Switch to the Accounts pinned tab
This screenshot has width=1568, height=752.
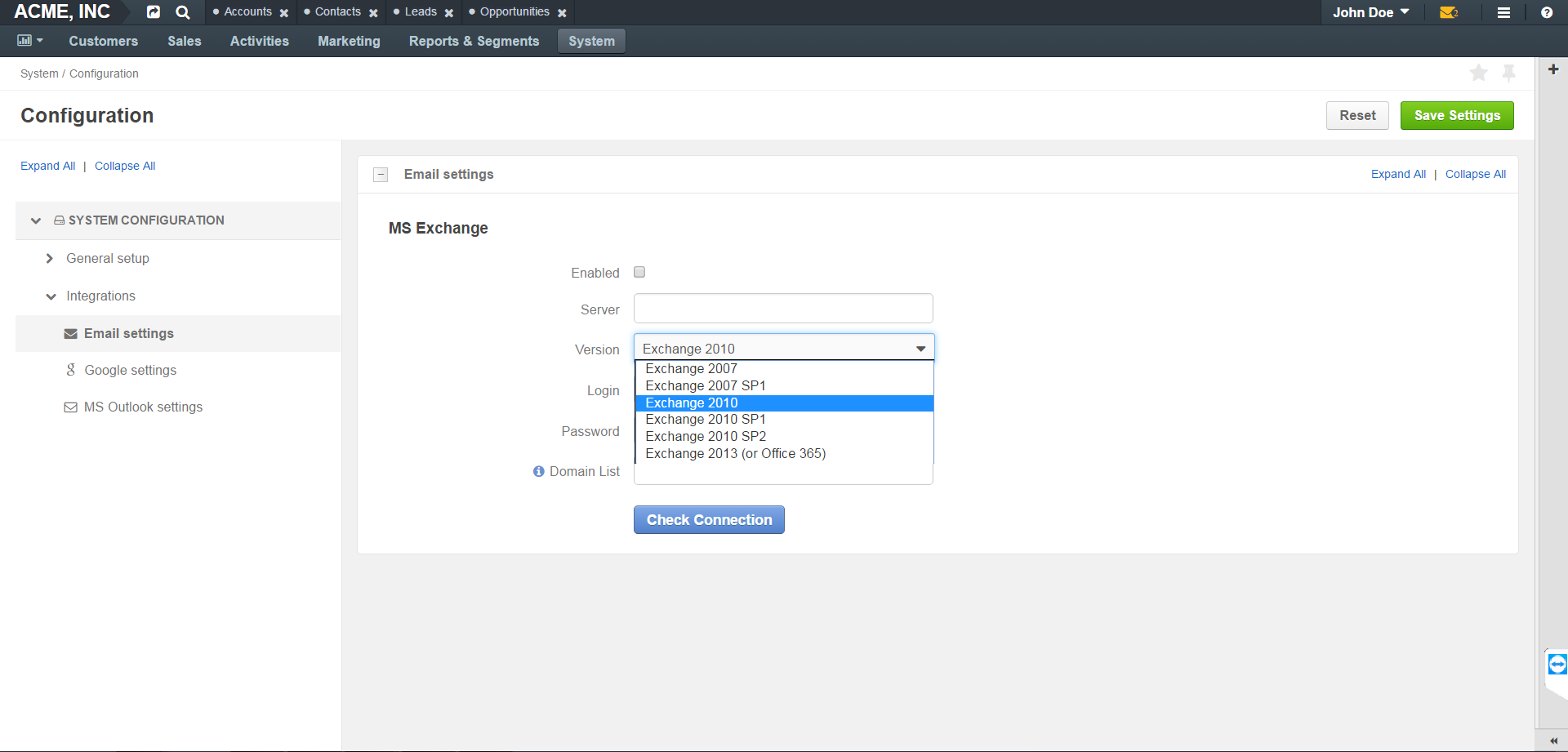tap(247, 11)
